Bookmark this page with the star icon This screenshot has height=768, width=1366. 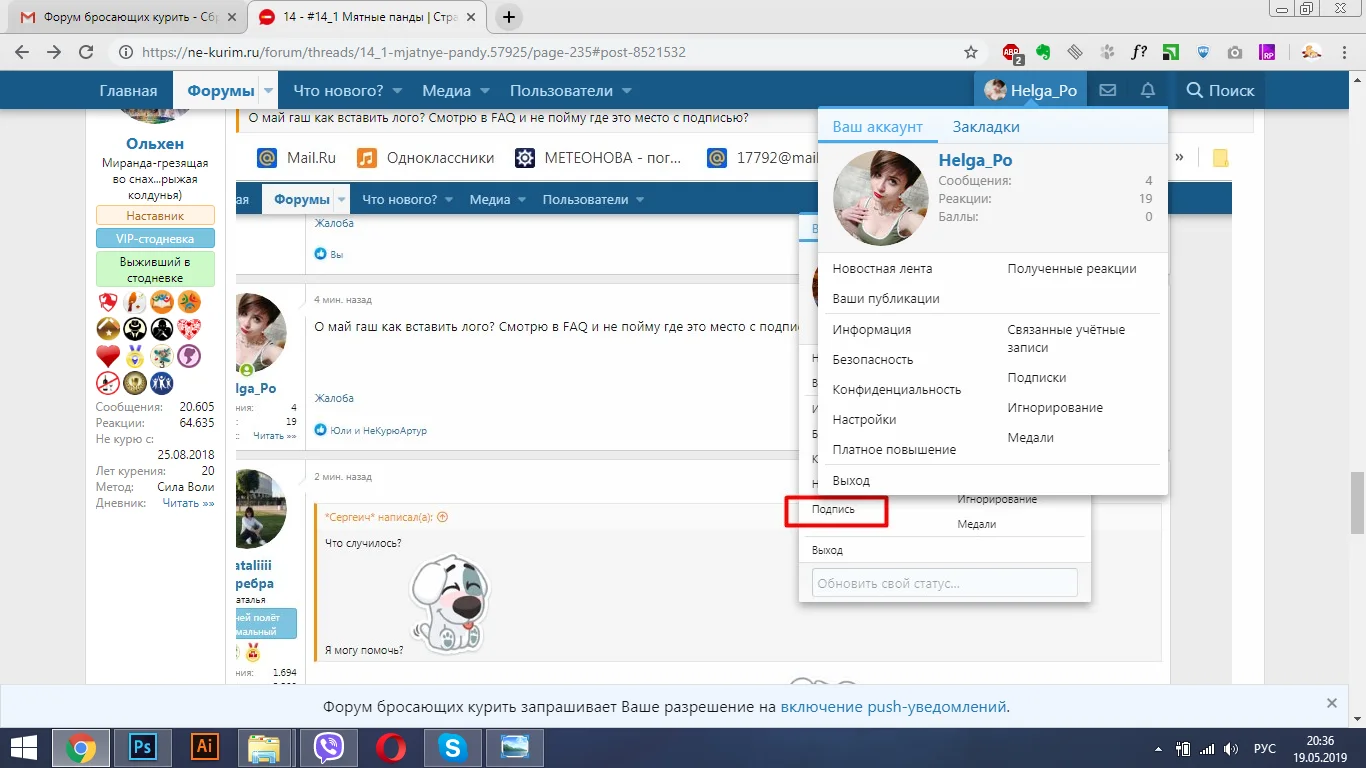coord(970,52)
